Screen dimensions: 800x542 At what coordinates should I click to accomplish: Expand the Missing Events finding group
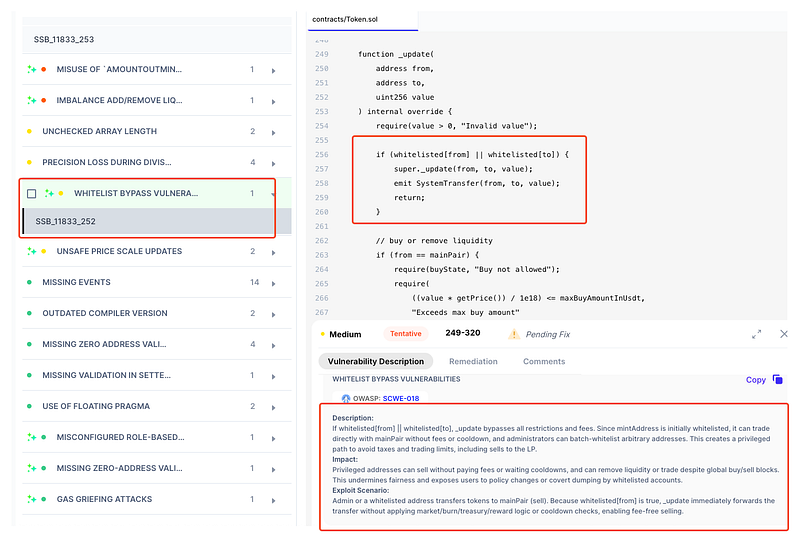click(x=273, y=283)
